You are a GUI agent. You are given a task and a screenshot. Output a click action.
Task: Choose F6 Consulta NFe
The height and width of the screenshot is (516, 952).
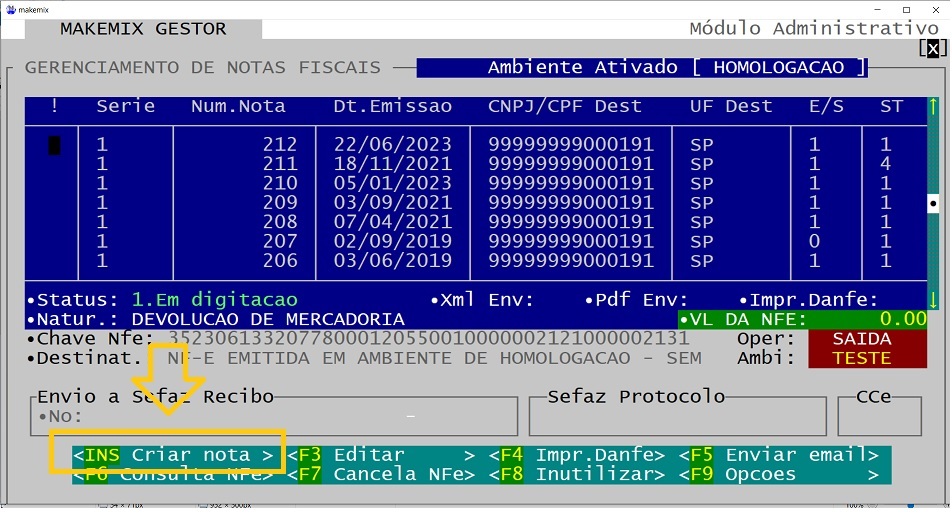click(173, 474)
